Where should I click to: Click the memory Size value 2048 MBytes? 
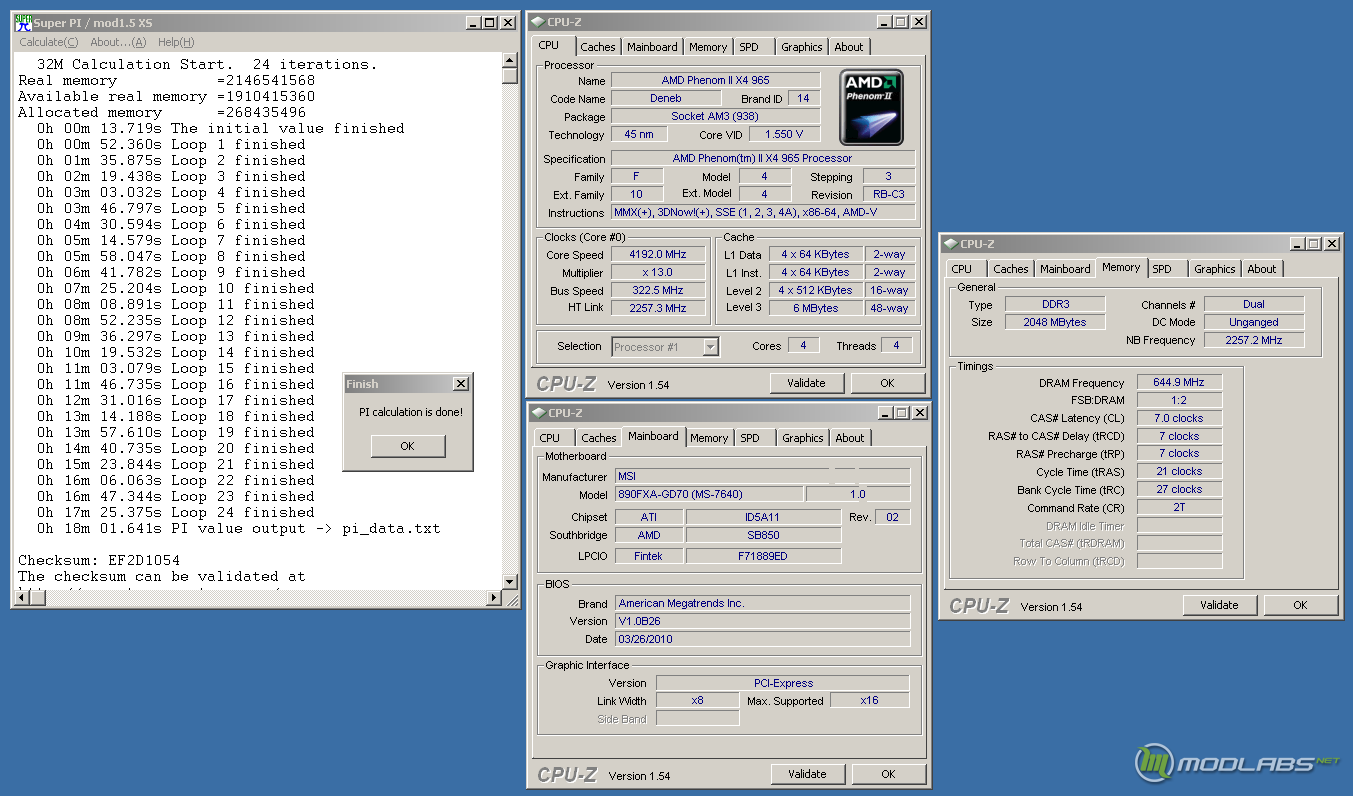point(1055,322)
